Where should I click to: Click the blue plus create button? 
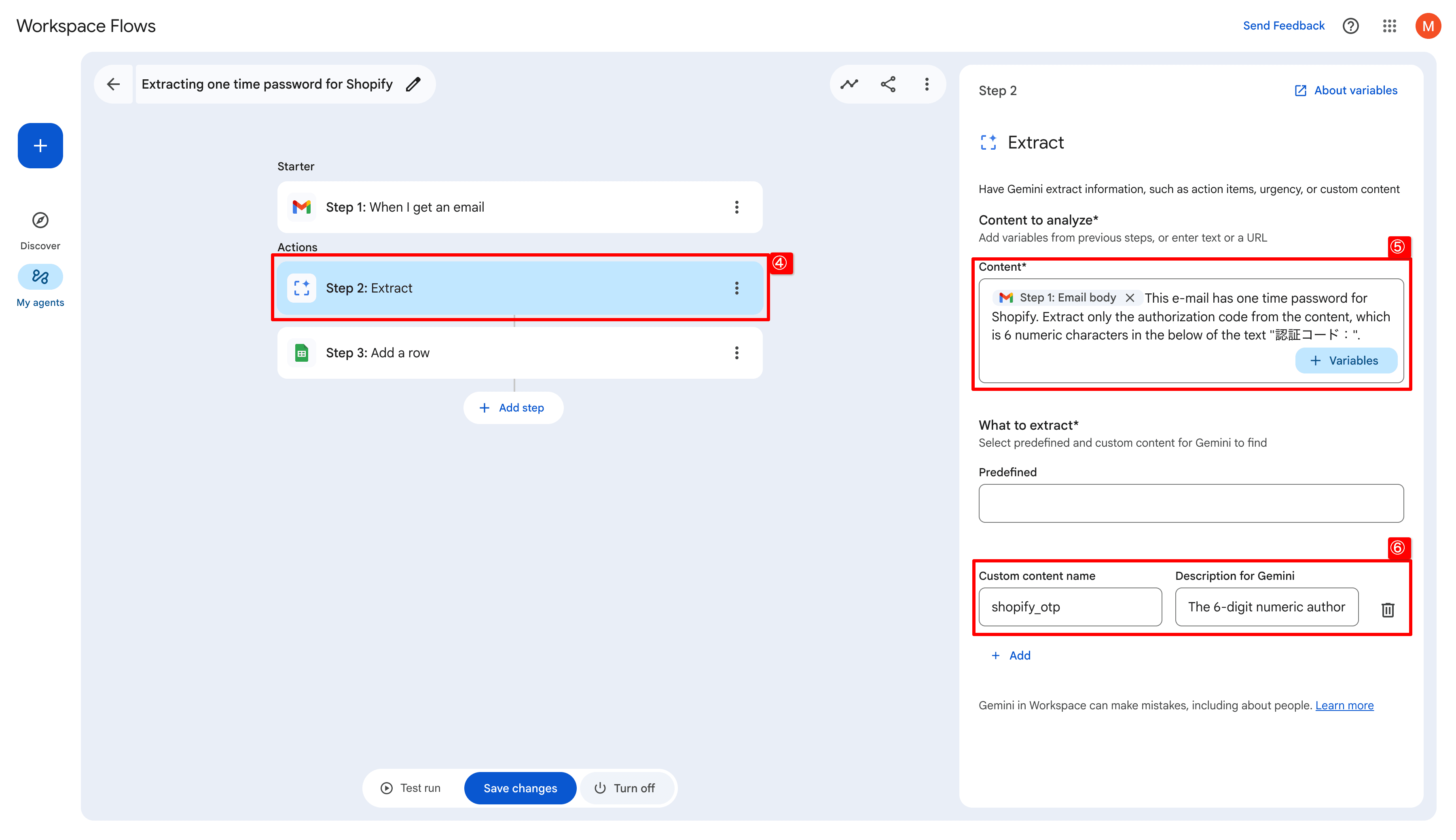click(40, 145)
